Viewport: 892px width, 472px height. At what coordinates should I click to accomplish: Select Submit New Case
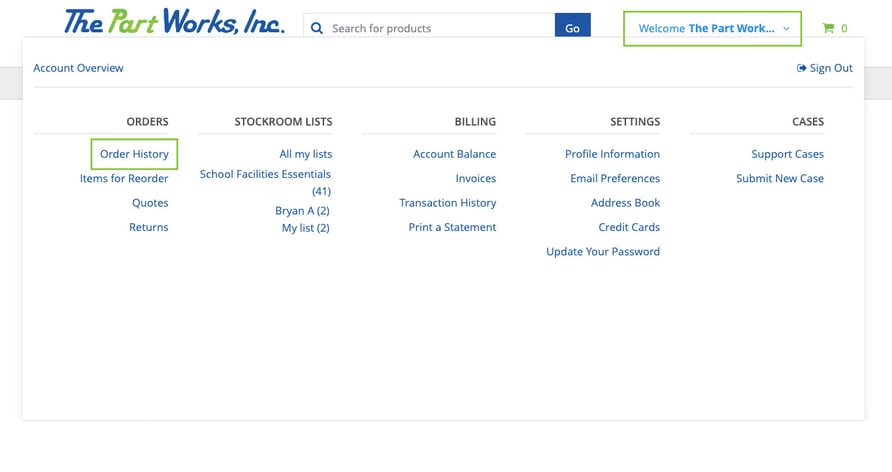click(x=780, y=178)
